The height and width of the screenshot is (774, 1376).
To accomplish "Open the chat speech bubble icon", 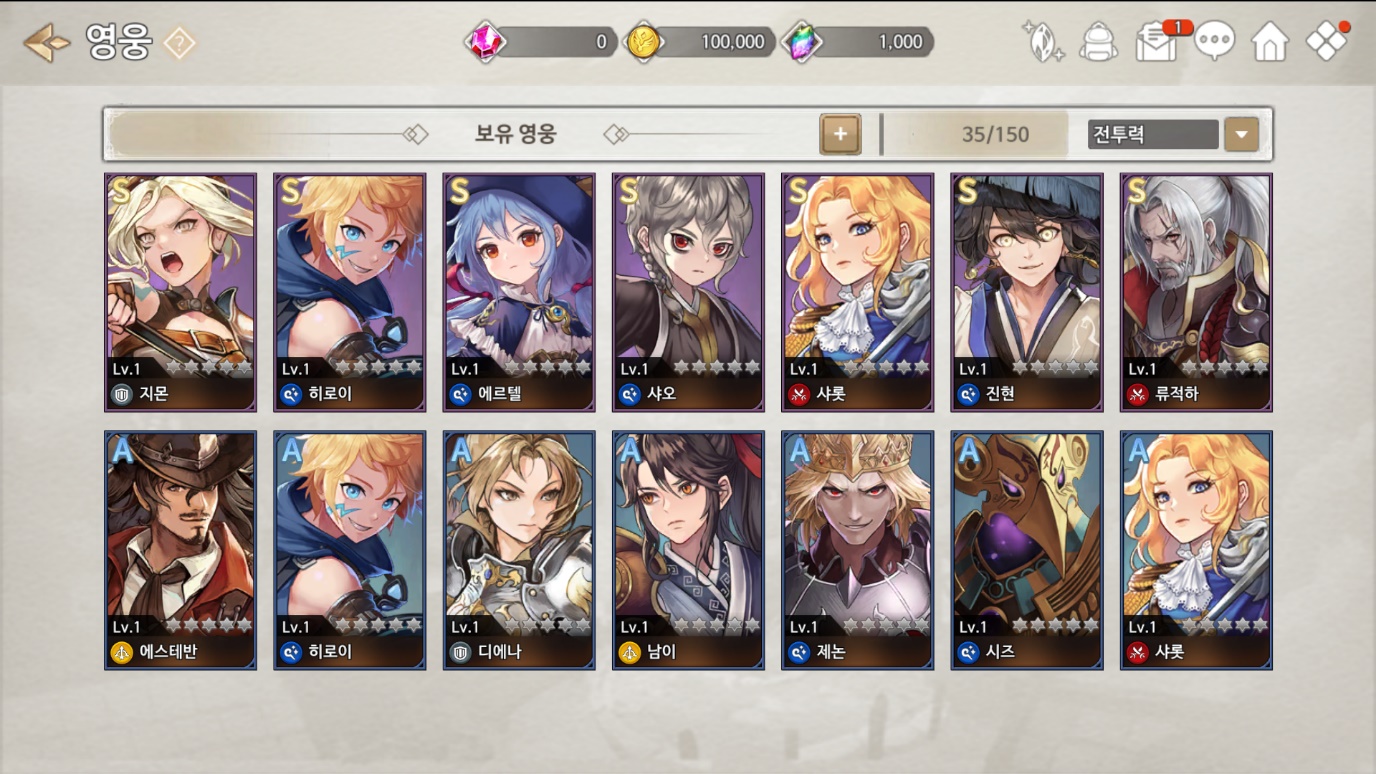I will point(1214,43).
